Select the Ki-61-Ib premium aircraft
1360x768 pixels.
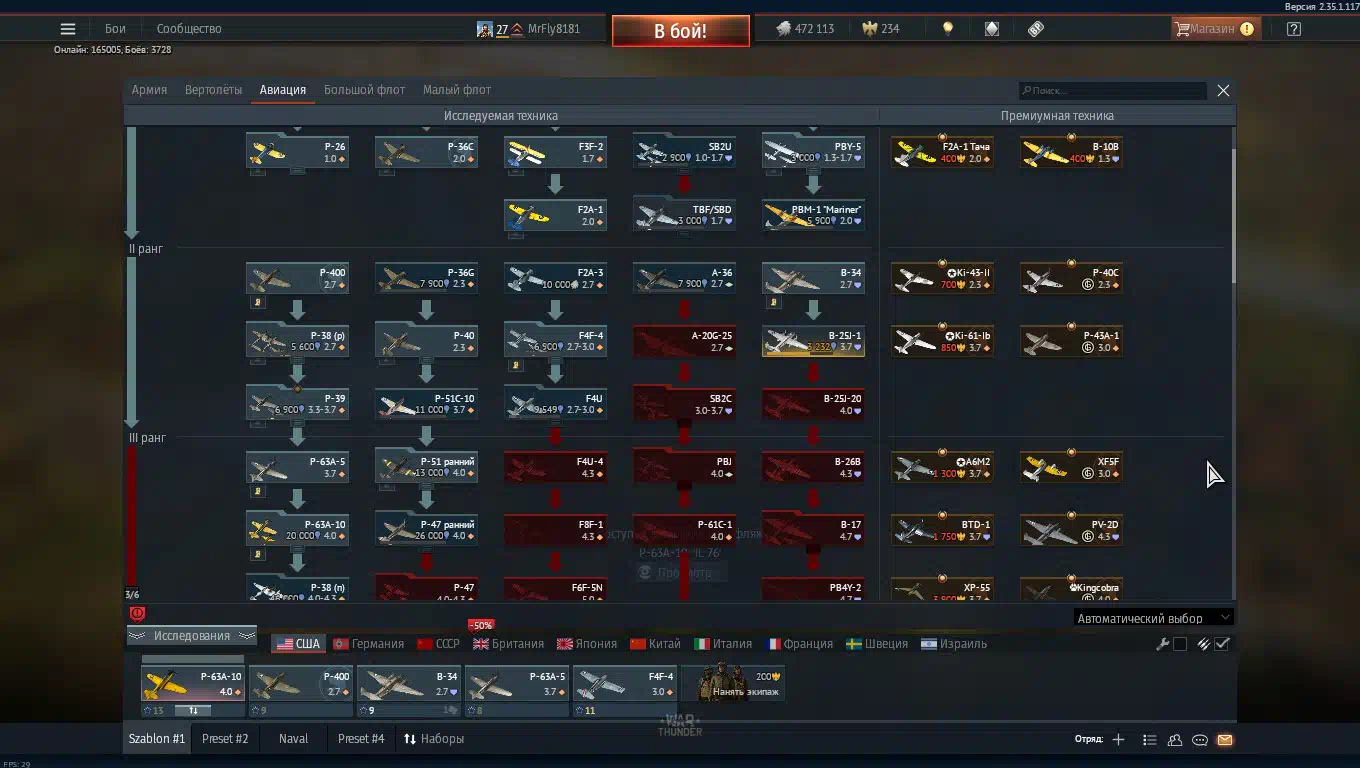[942, 341]
